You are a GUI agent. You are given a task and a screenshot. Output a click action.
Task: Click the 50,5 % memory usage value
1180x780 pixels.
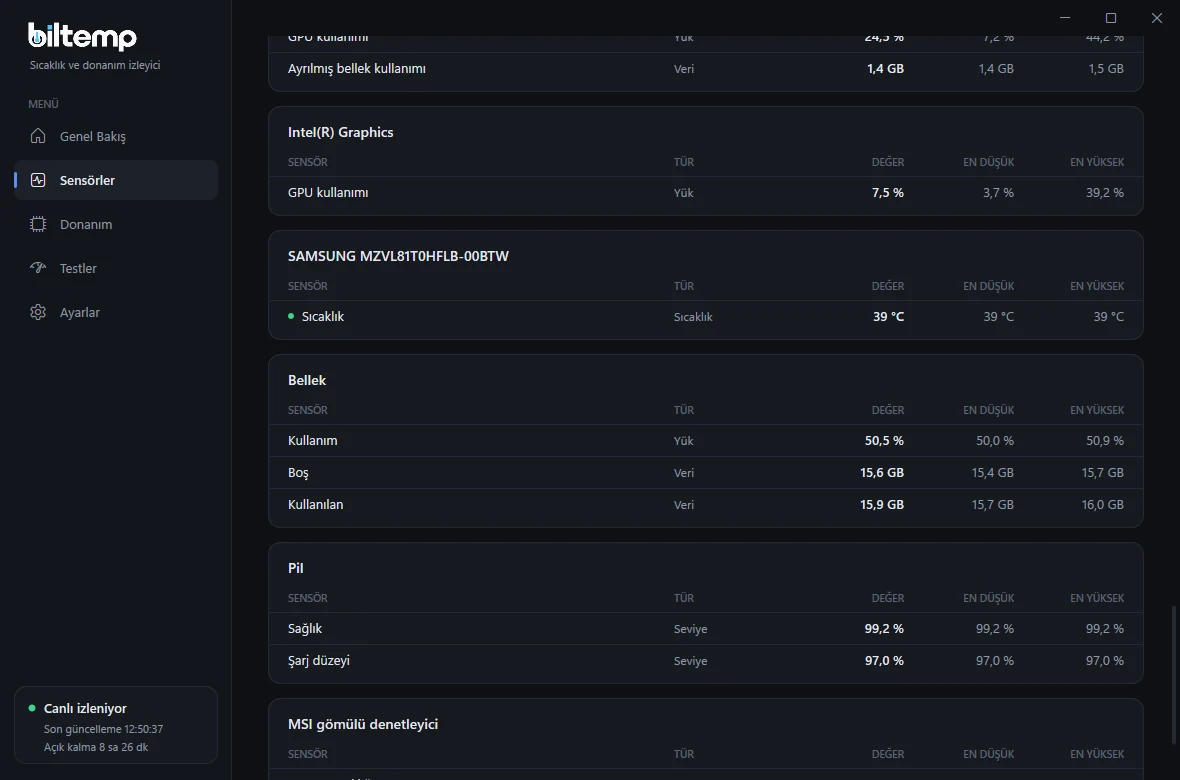point(884,440)
